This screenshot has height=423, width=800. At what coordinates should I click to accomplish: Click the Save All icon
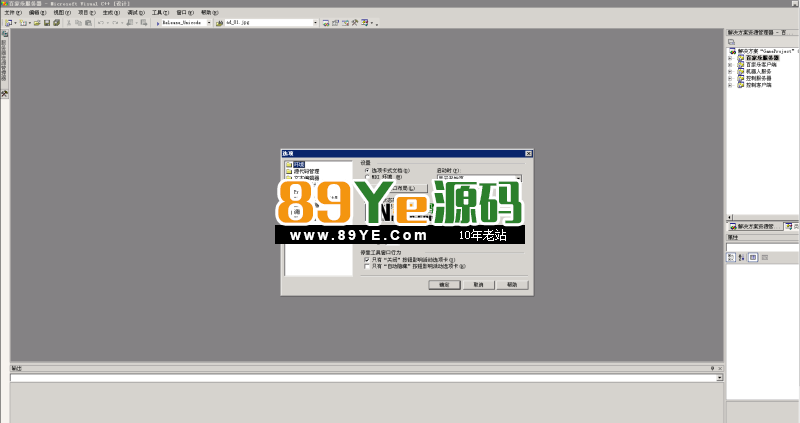pos(57,23)
